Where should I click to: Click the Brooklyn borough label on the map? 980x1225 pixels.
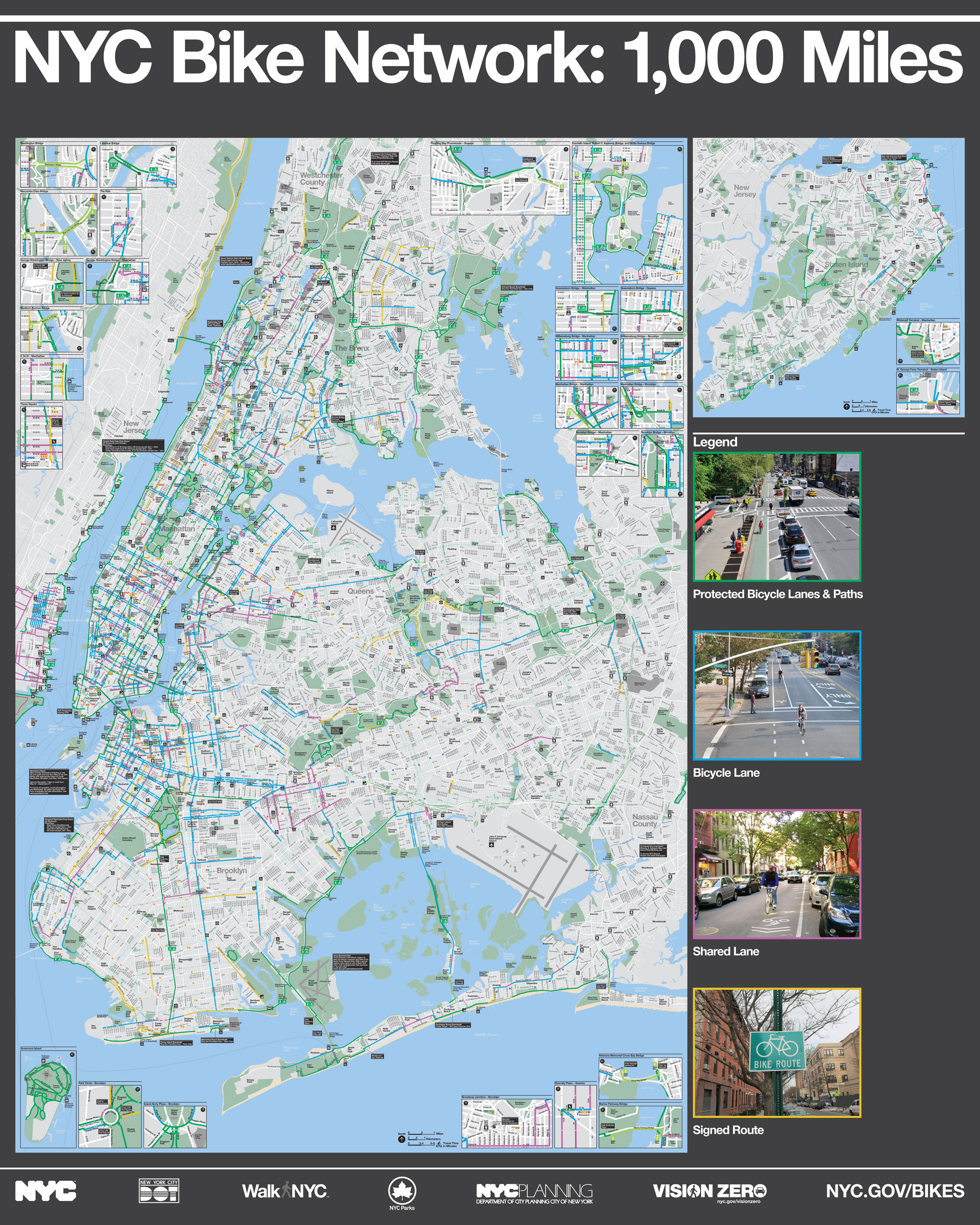(231, 870)
